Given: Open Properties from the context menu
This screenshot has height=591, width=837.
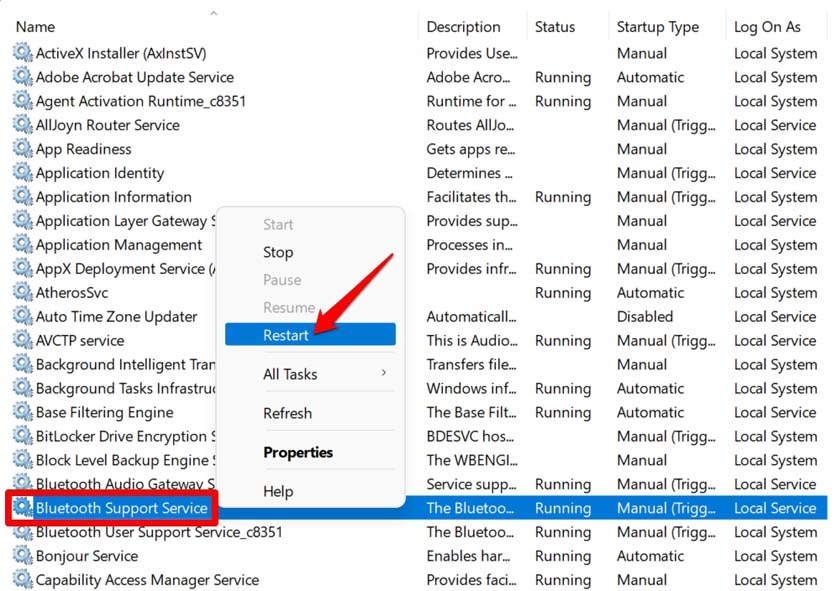Looking at the screenshot, I should pyautogui.click(x=298, y=453).
